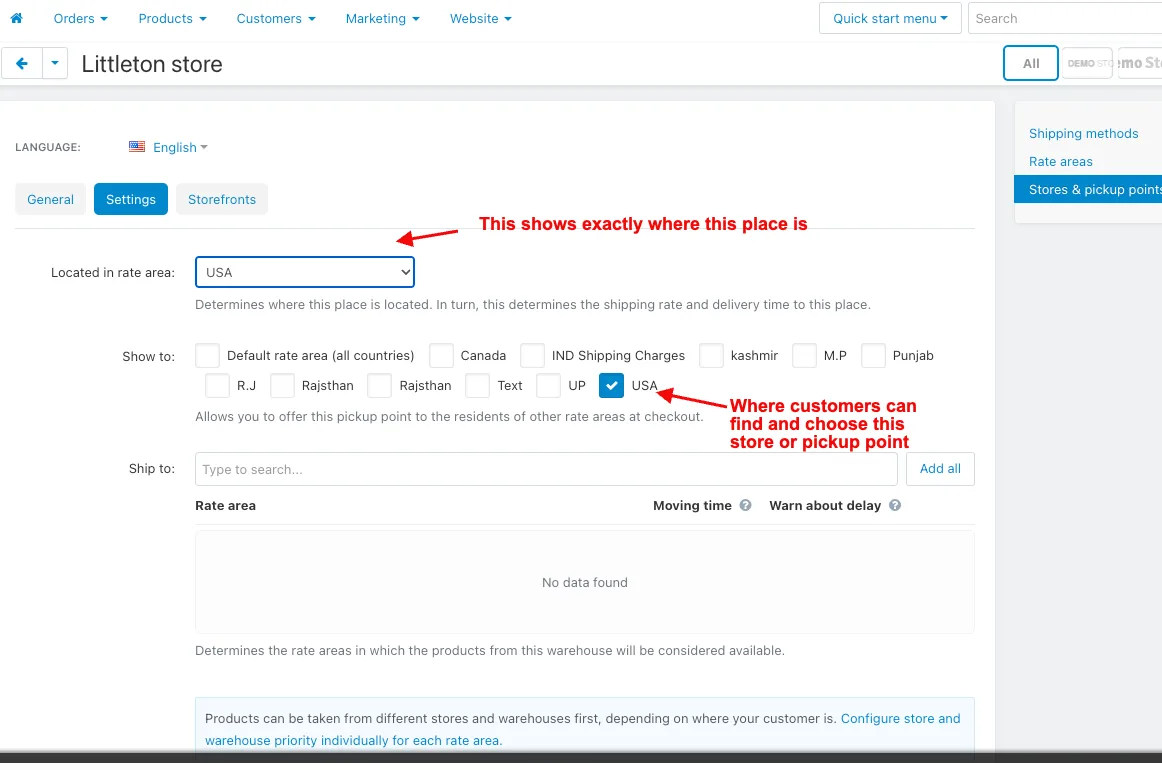This screenshot has height=763, width=1162.
Task: Check the kashmir checkbox
Action: tap(711, 356)
